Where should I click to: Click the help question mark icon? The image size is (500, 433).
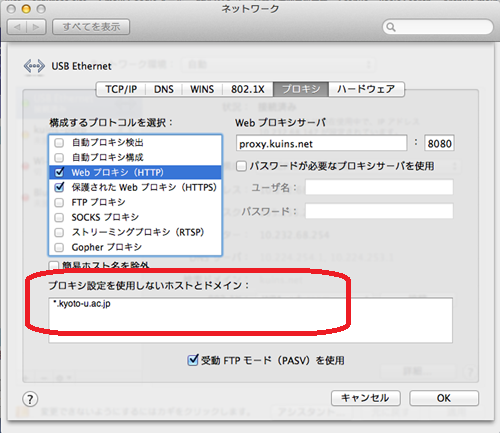(30, 399)
